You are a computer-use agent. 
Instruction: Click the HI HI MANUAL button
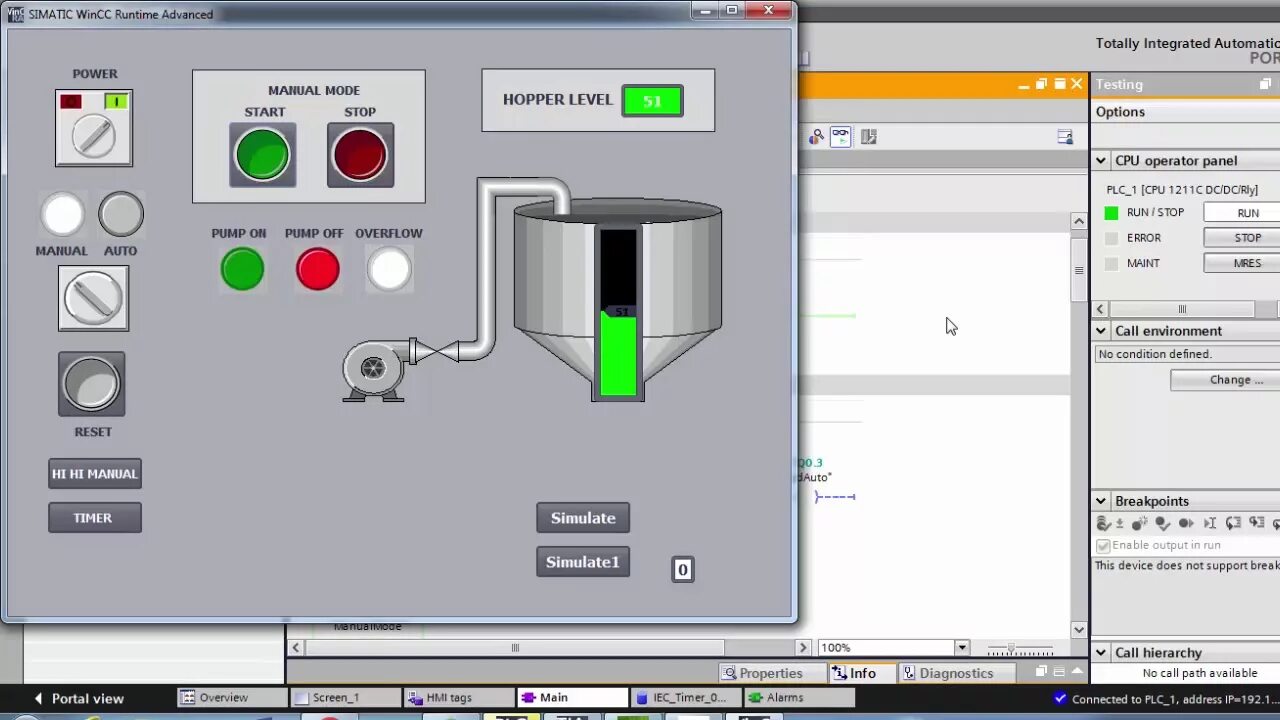click(x=95, y=474)
